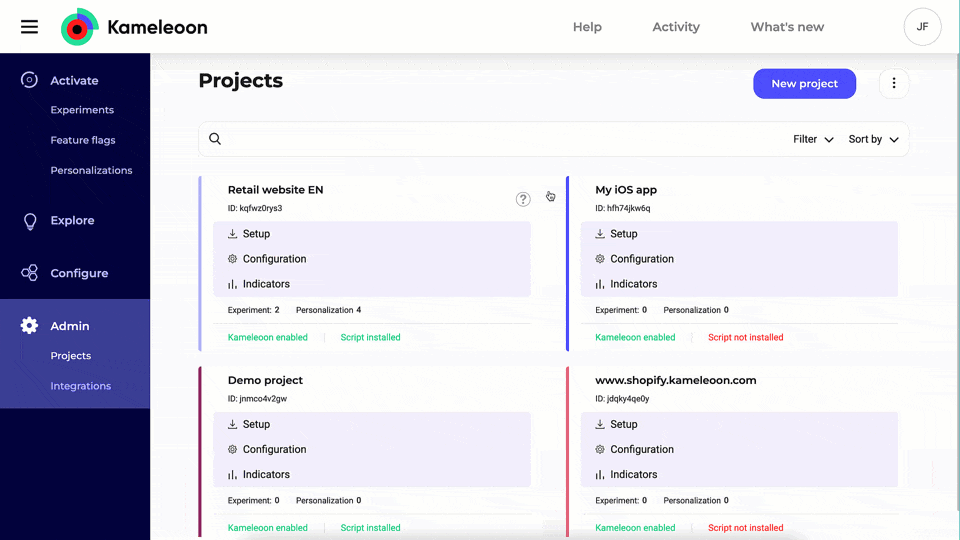This screenshot has height=540, width=960.
Task: Click the Retail website EN project title
Action: (276, 190)
